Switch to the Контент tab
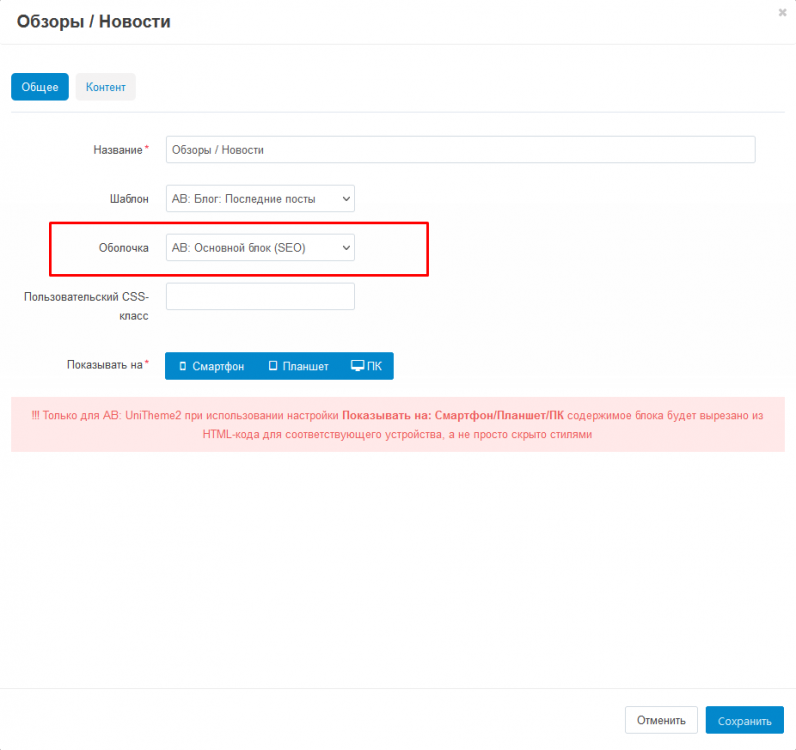 click(105, 87)
